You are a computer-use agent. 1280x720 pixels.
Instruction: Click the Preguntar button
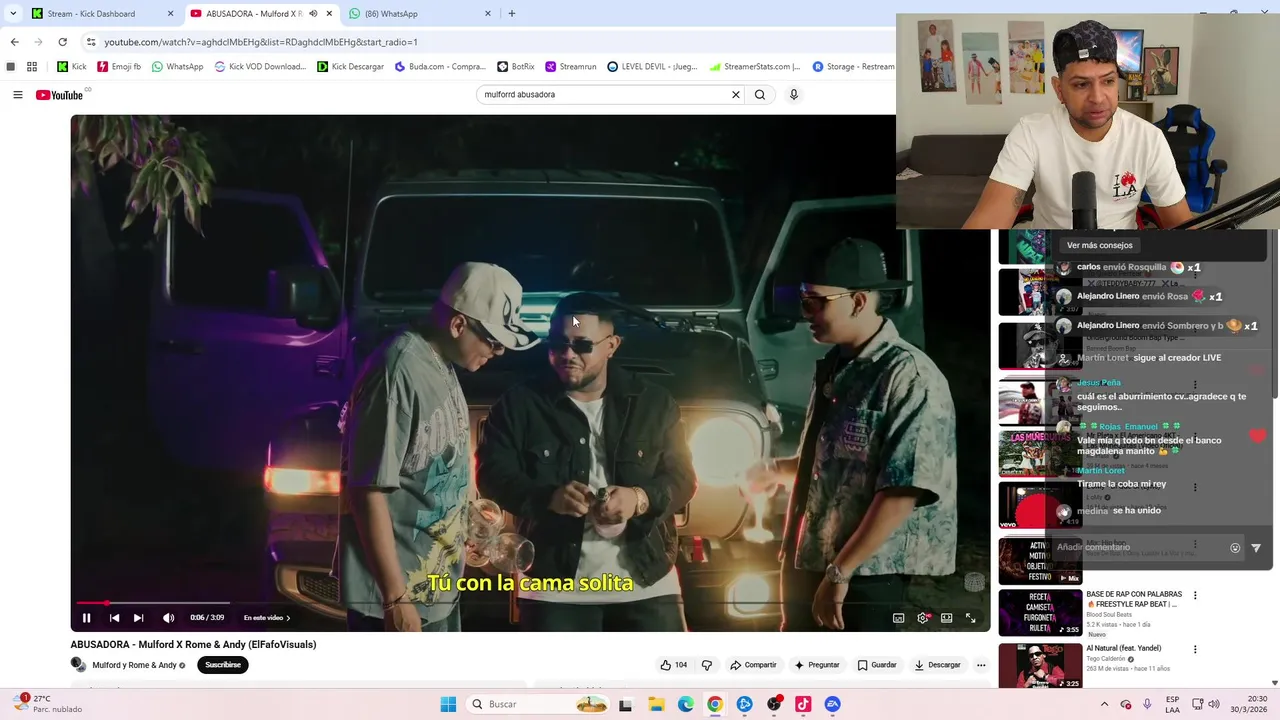[817, 665]
